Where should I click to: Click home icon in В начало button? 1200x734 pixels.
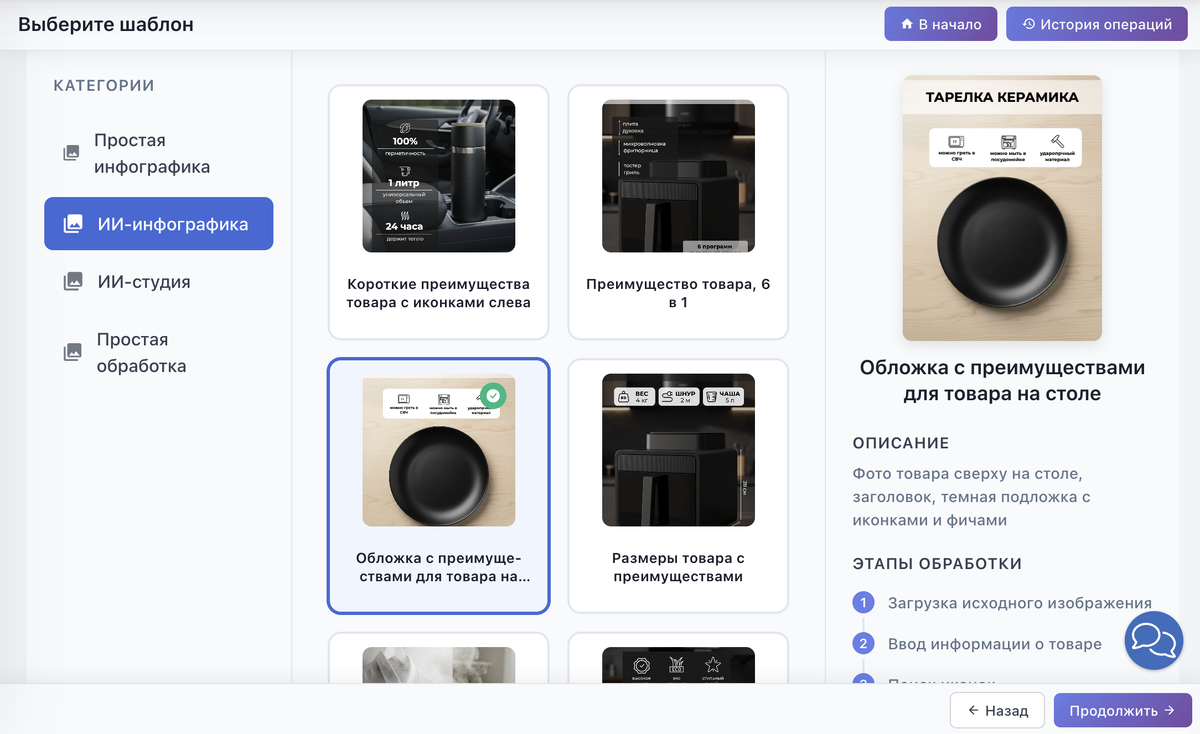coord(907,24)
